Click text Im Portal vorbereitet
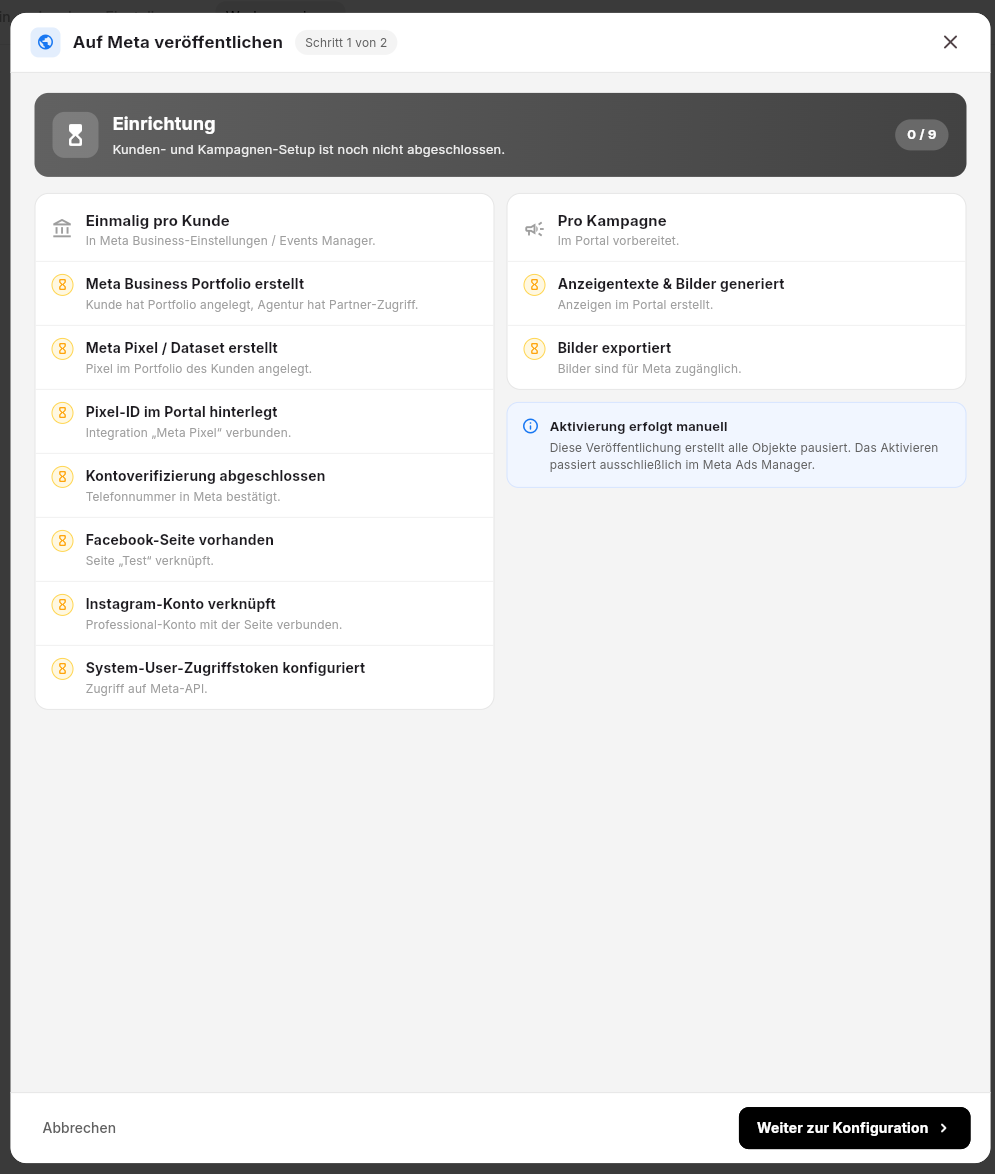This screenshot has width=995, height=1174. (618, 241)
